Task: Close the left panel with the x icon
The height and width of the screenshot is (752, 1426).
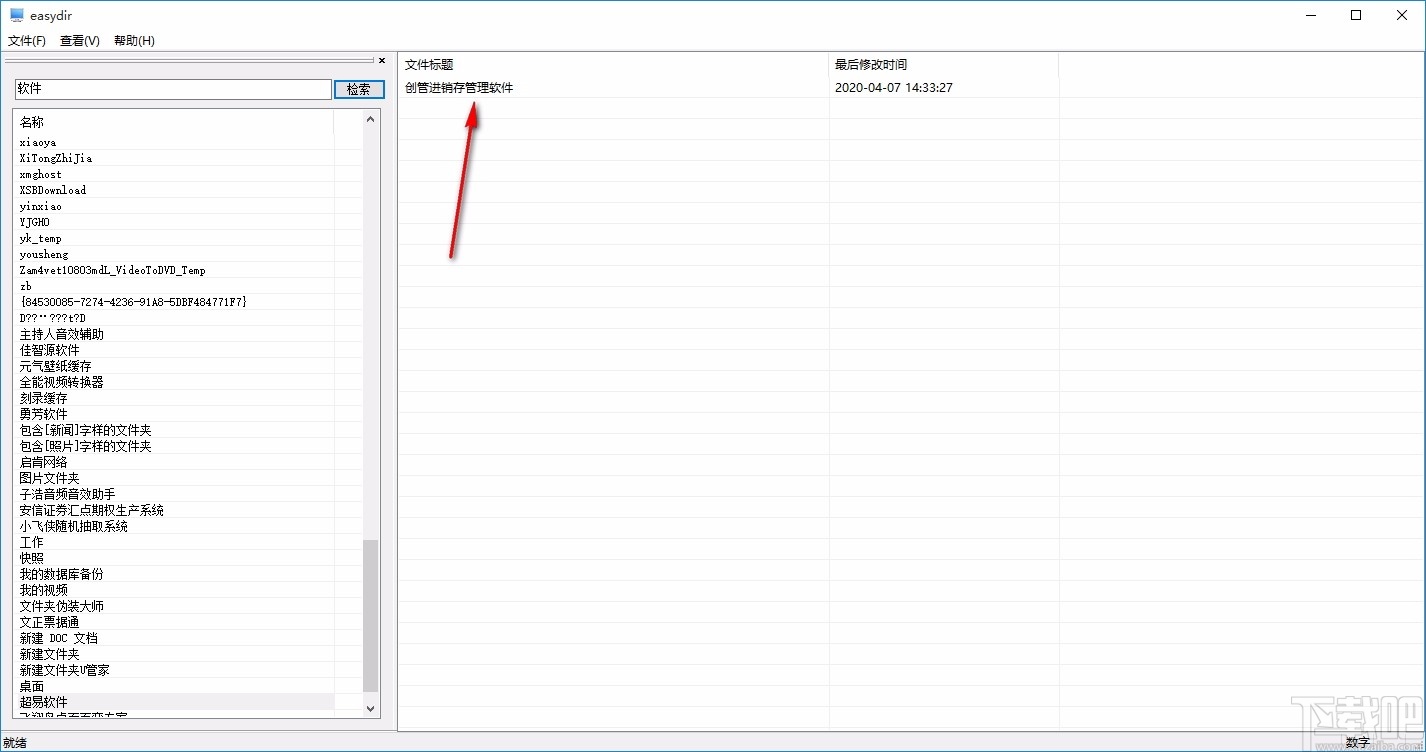Action: (381, 61)
